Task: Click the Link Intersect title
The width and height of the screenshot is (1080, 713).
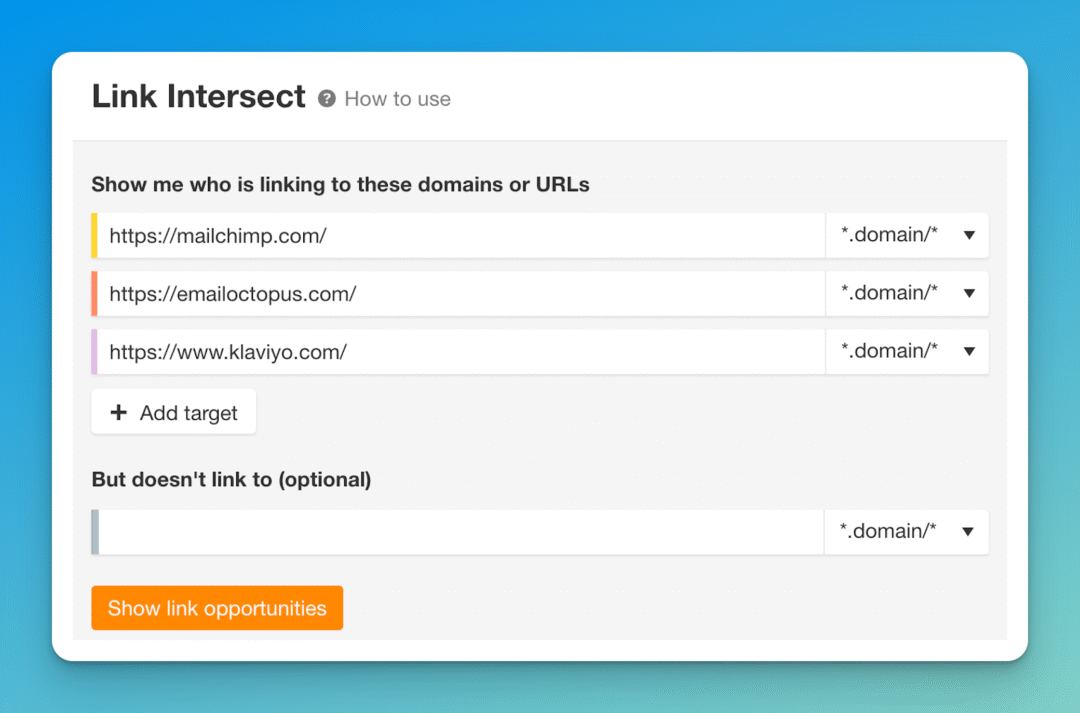Action: tap(198, 96)
